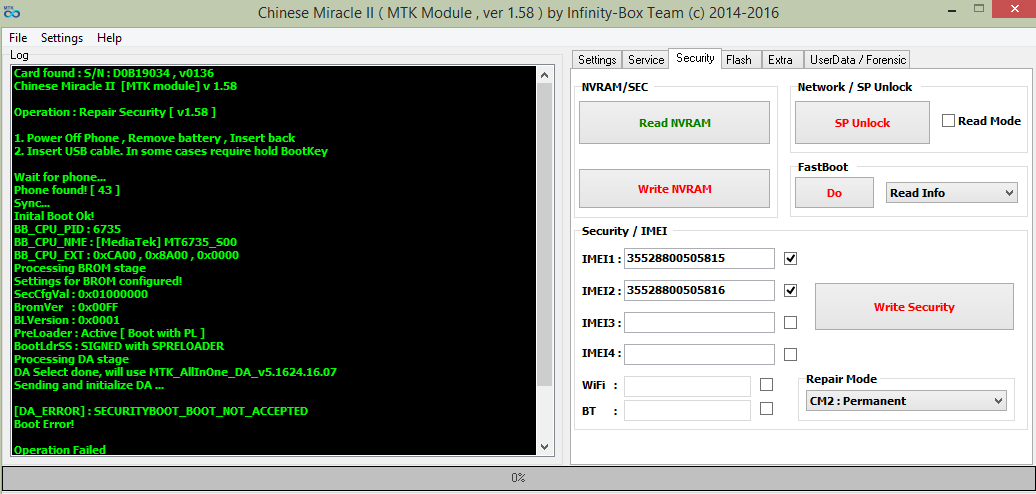
Task: Click the BT address input field
Action: (687, 410)
